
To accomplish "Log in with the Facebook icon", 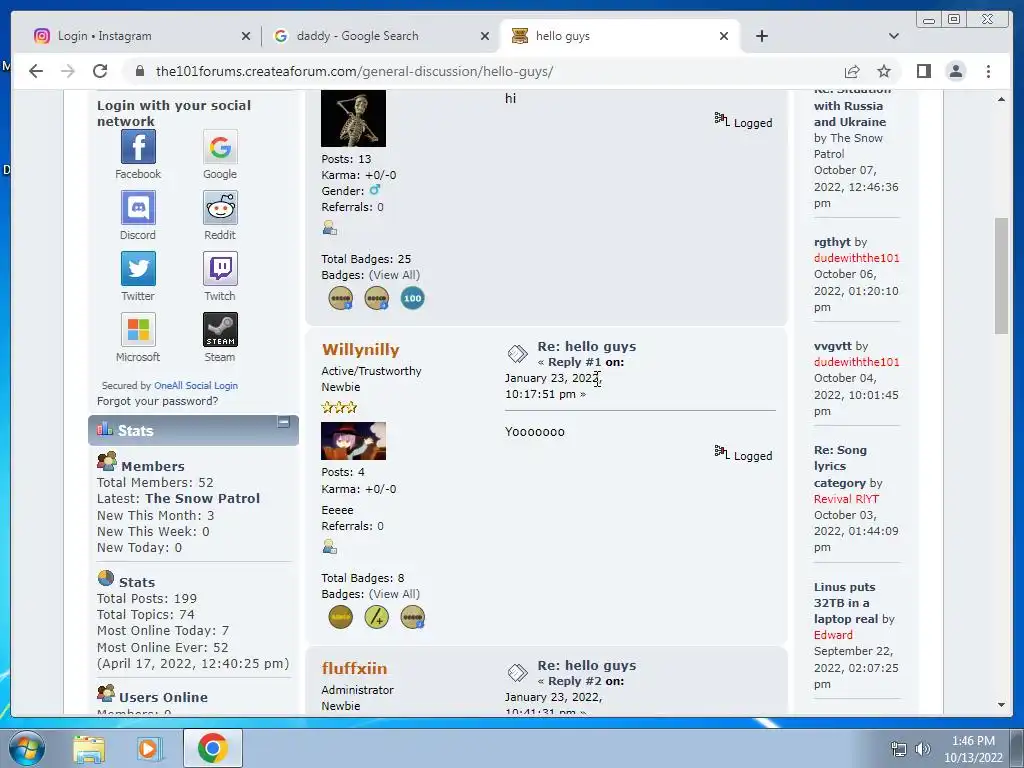I will tap(138, 146).
